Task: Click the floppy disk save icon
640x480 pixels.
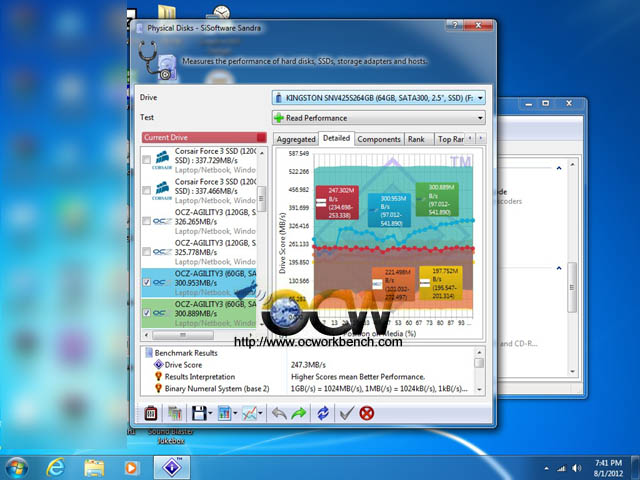Action: 199,413
